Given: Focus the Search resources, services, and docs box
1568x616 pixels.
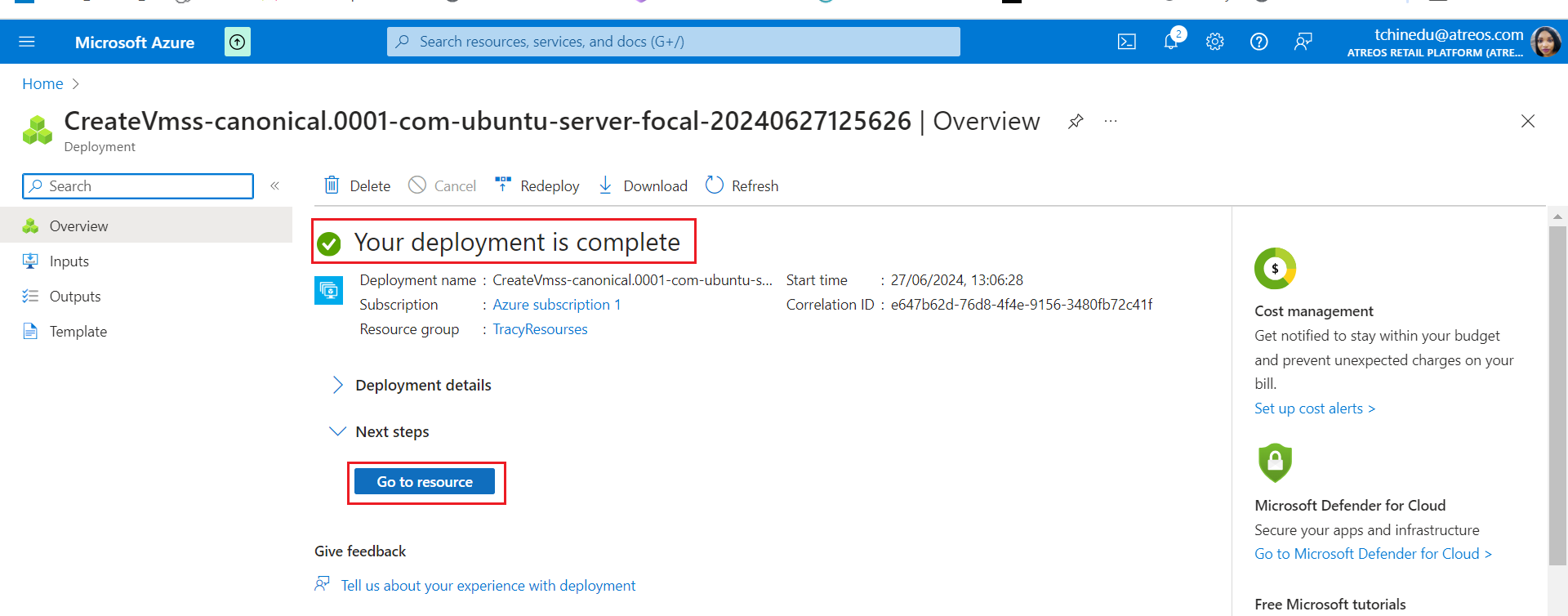Looking at the screenshot, I should (x=674, y=42).
